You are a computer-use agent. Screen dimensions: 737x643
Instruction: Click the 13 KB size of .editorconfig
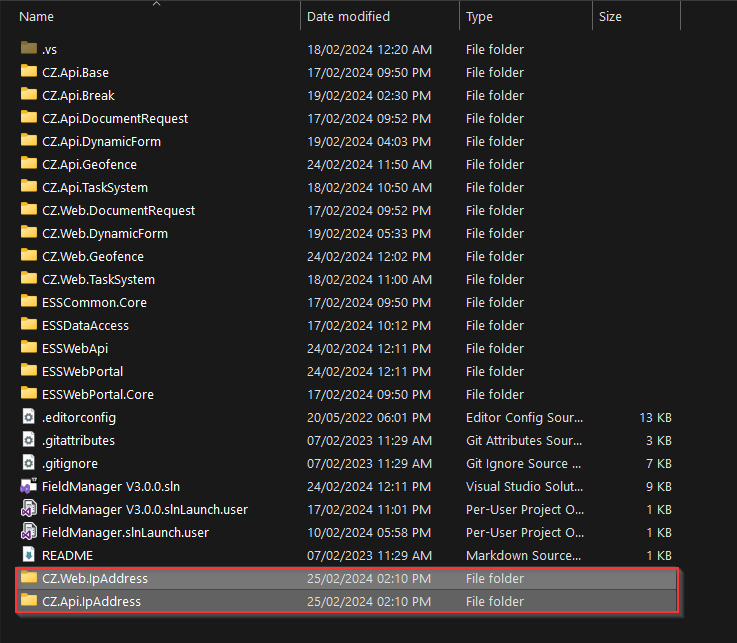[x=655, y=418]
